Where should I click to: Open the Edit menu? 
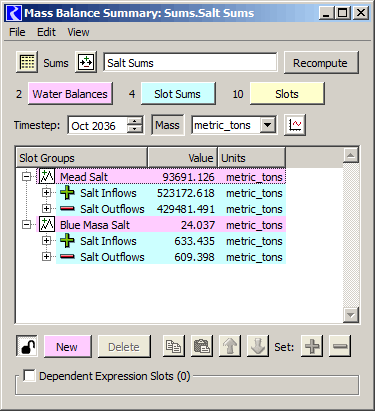46,32
